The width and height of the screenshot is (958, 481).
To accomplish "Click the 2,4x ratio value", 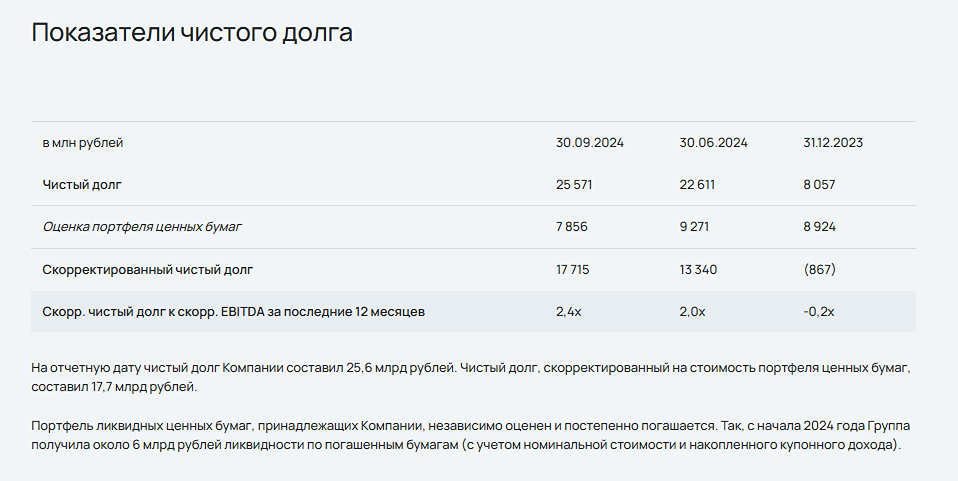I will tap(568, 312).
